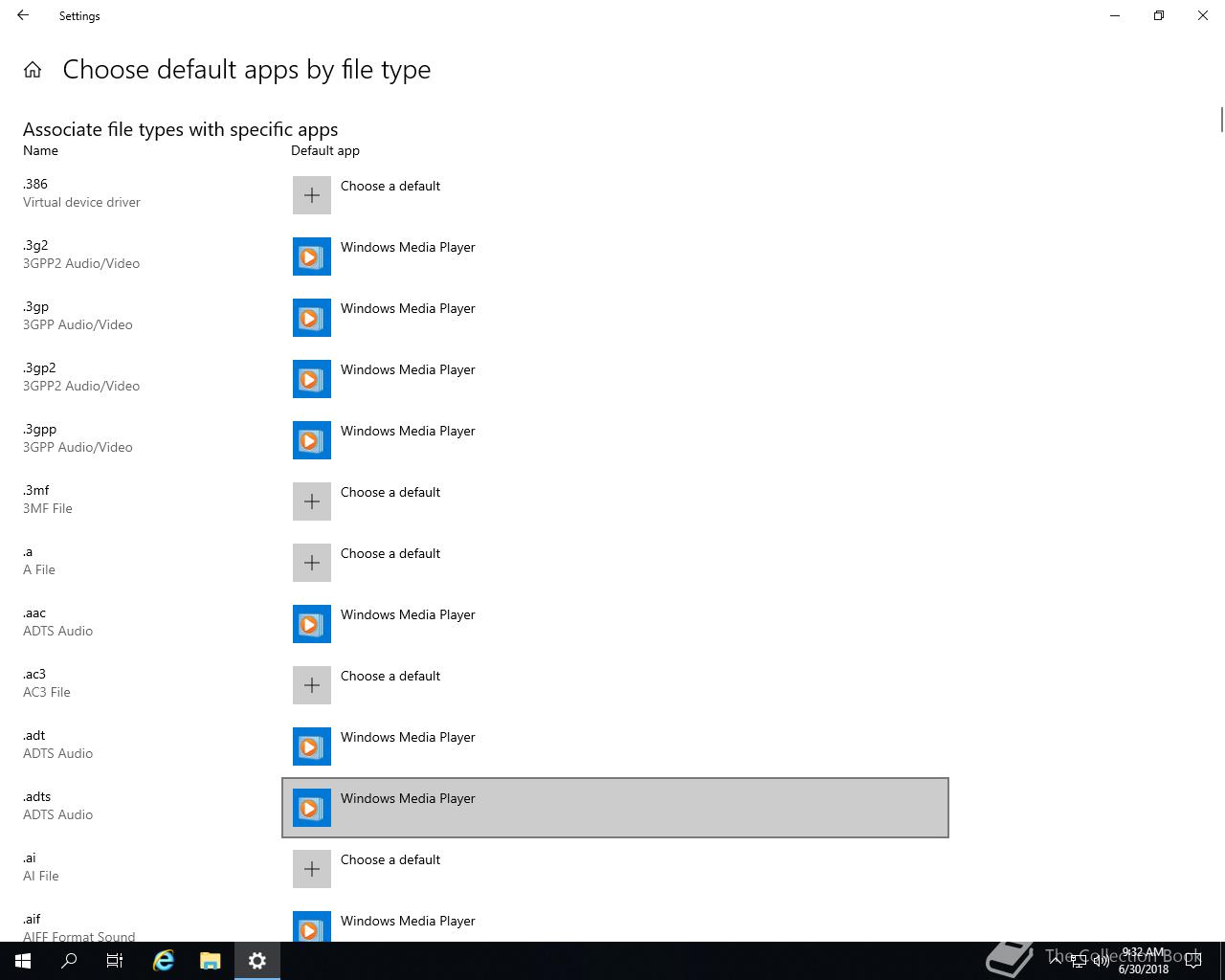Choose a default label for .ac3
The height and width of the screenshot is (980, 1225).
(x=390, y=676)
